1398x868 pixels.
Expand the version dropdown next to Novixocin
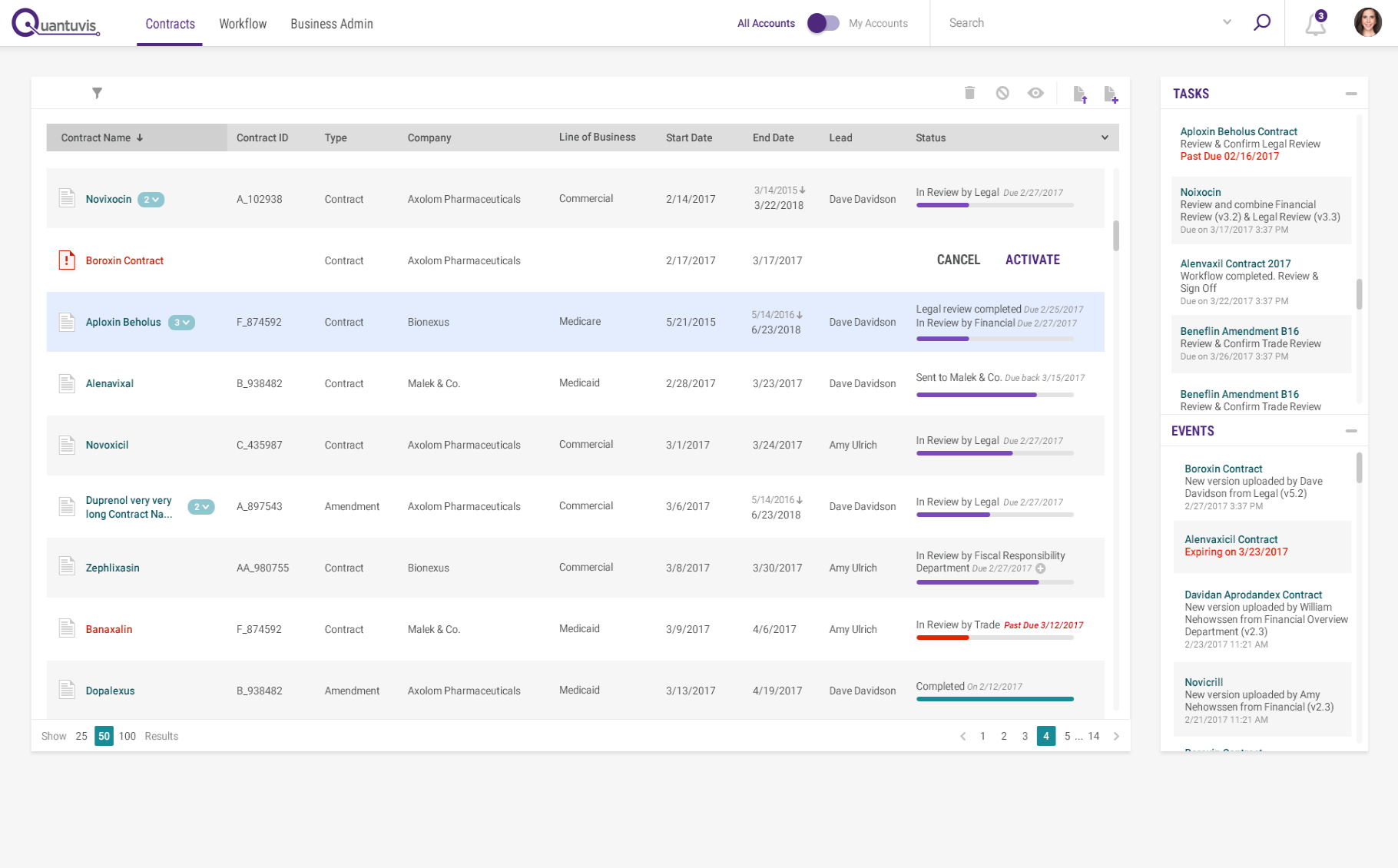[151, 199]
